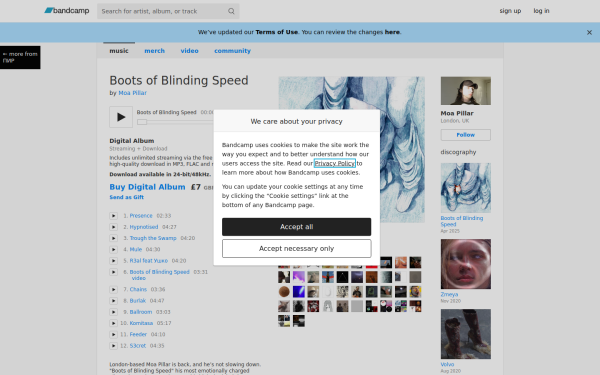This screenshot has height=375, width=600.
Task: Choose Accept necessary only
Action: 297,249
